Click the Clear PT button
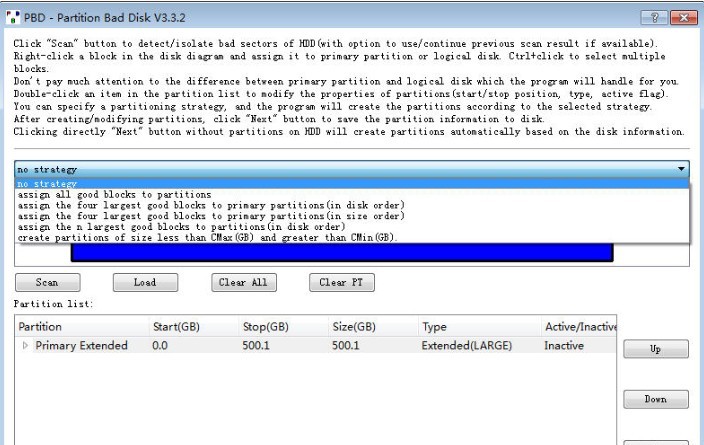 pyautogui.click(x=342, y=282)
